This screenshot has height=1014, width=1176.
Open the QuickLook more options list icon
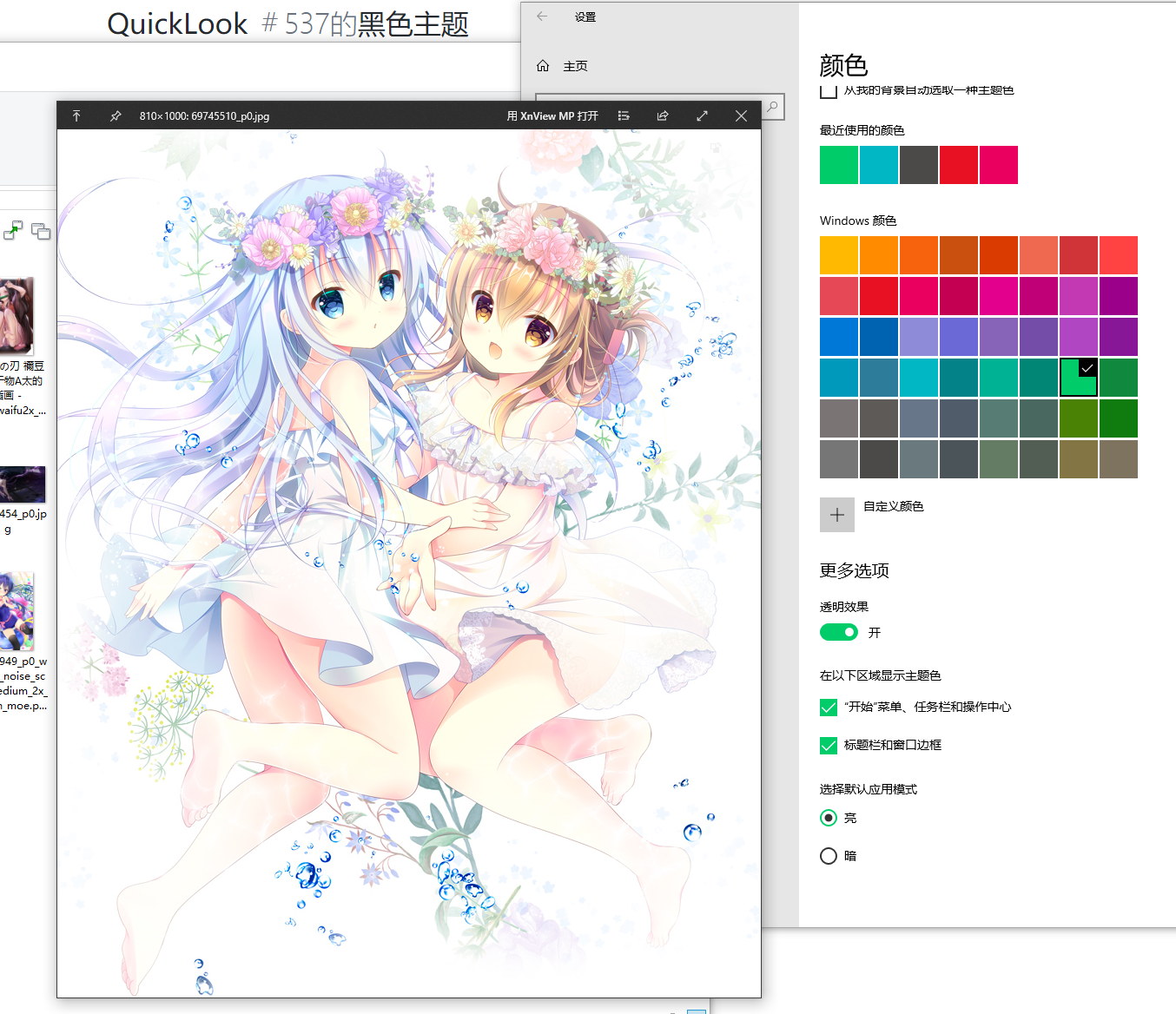tap(624, 115)
